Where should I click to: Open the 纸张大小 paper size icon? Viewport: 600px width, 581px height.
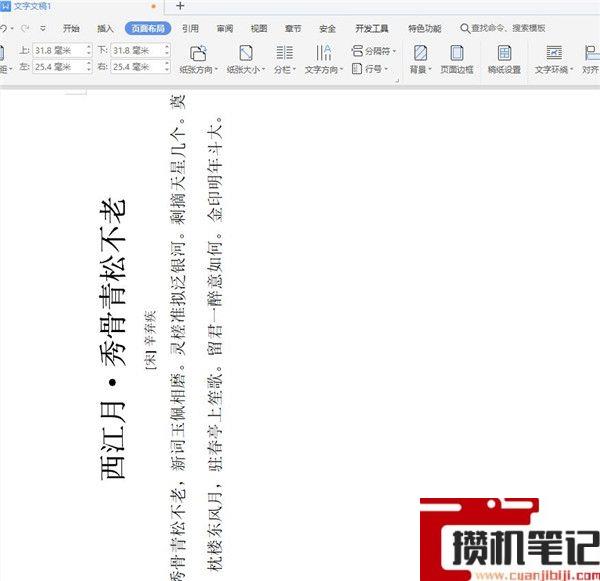(x=246, y=53)
